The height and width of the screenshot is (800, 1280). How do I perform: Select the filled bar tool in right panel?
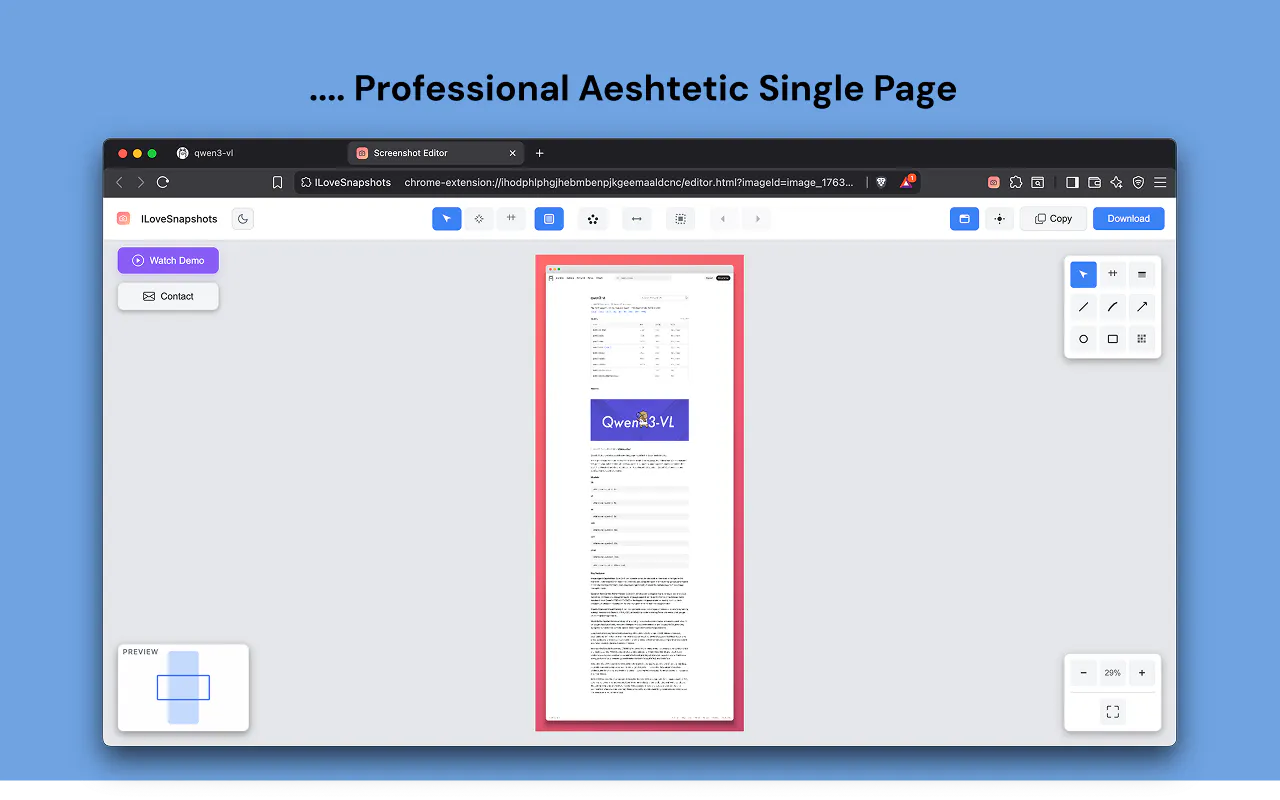click(x=1142, y=274)
